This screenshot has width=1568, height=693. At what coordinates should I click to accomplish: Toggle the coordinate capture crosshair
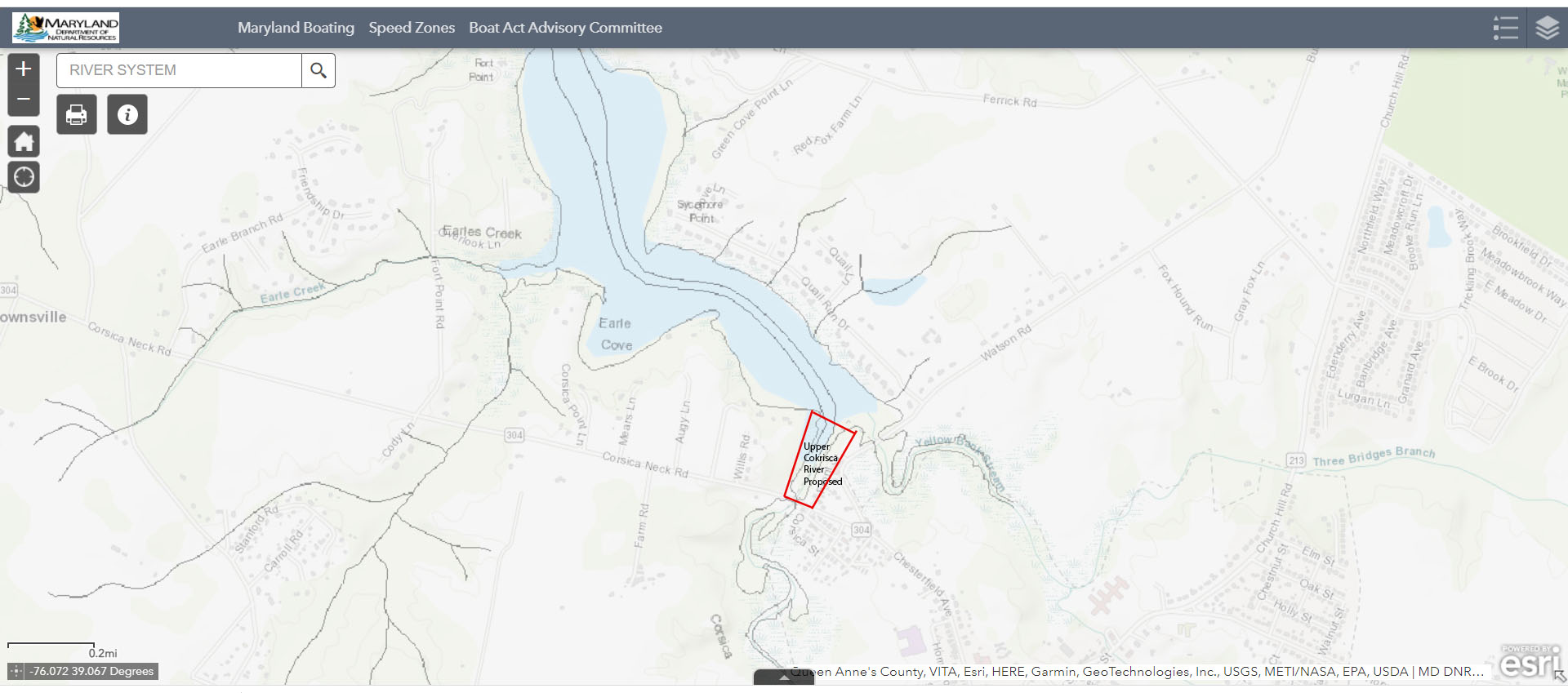16,671
